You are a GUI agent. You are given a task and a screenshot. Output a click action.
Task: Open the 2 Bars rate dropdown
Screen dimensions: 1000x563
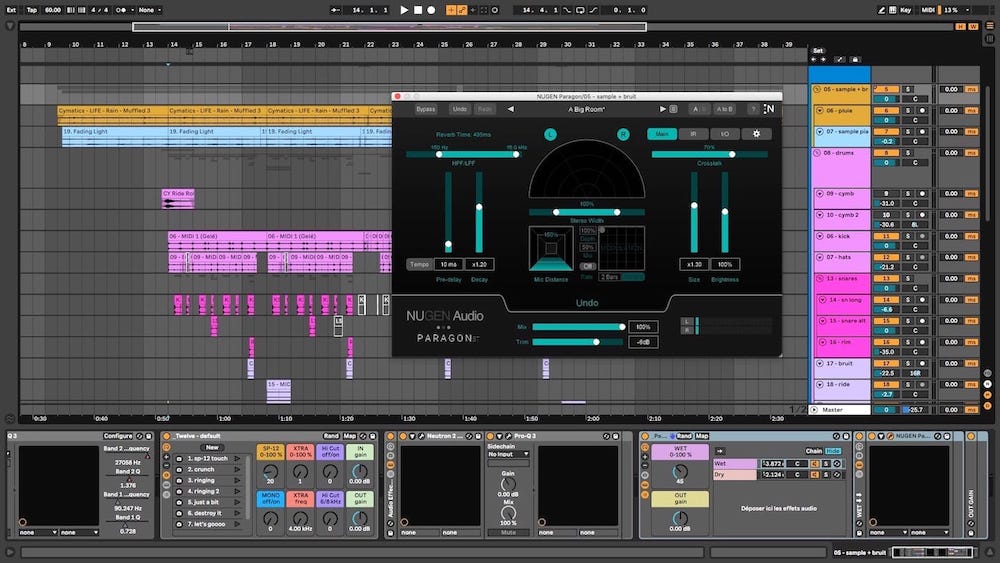(x=621, y=277)
